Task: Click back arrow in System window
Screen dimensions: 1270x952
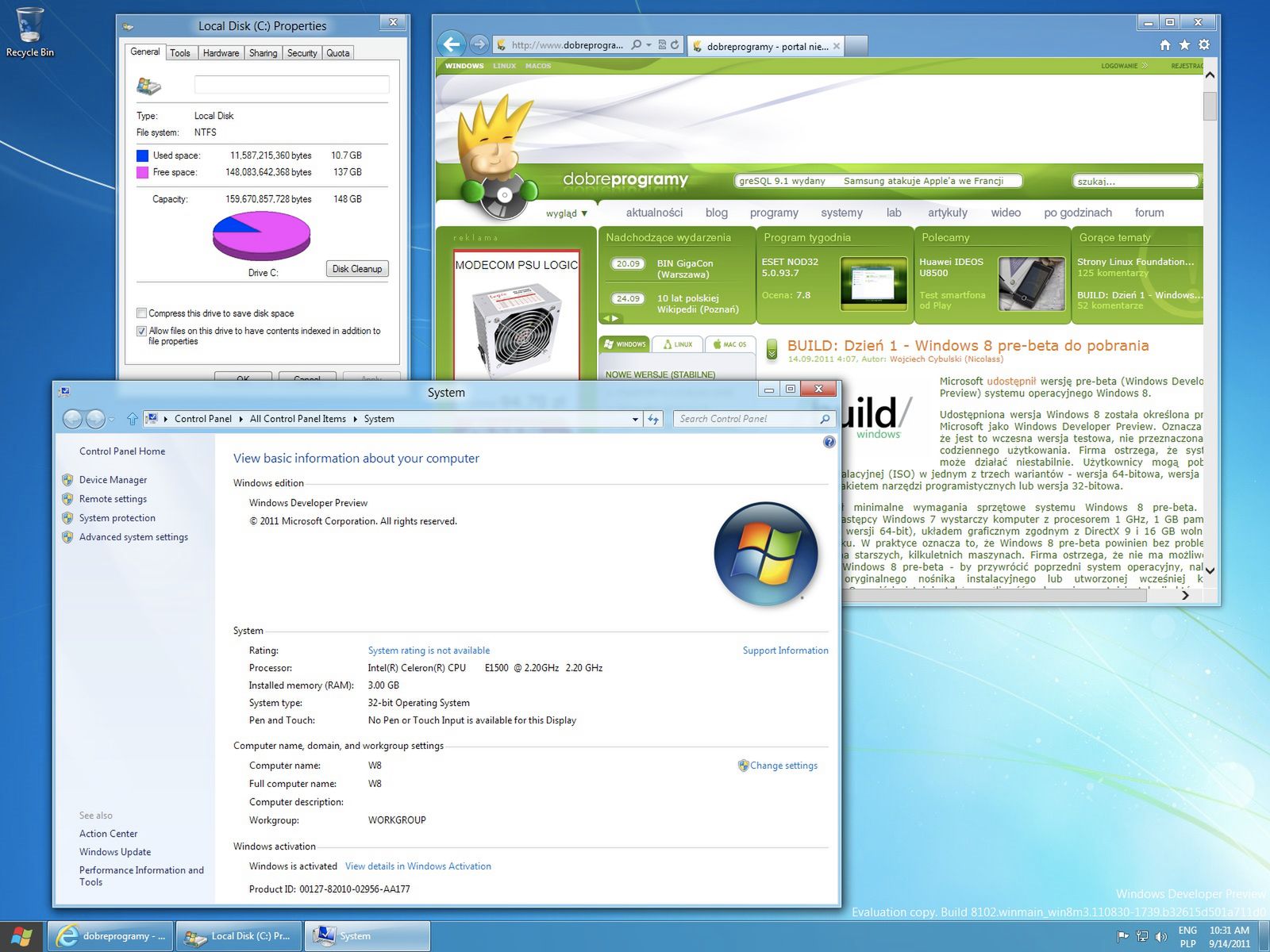Action: click(72, 419)
